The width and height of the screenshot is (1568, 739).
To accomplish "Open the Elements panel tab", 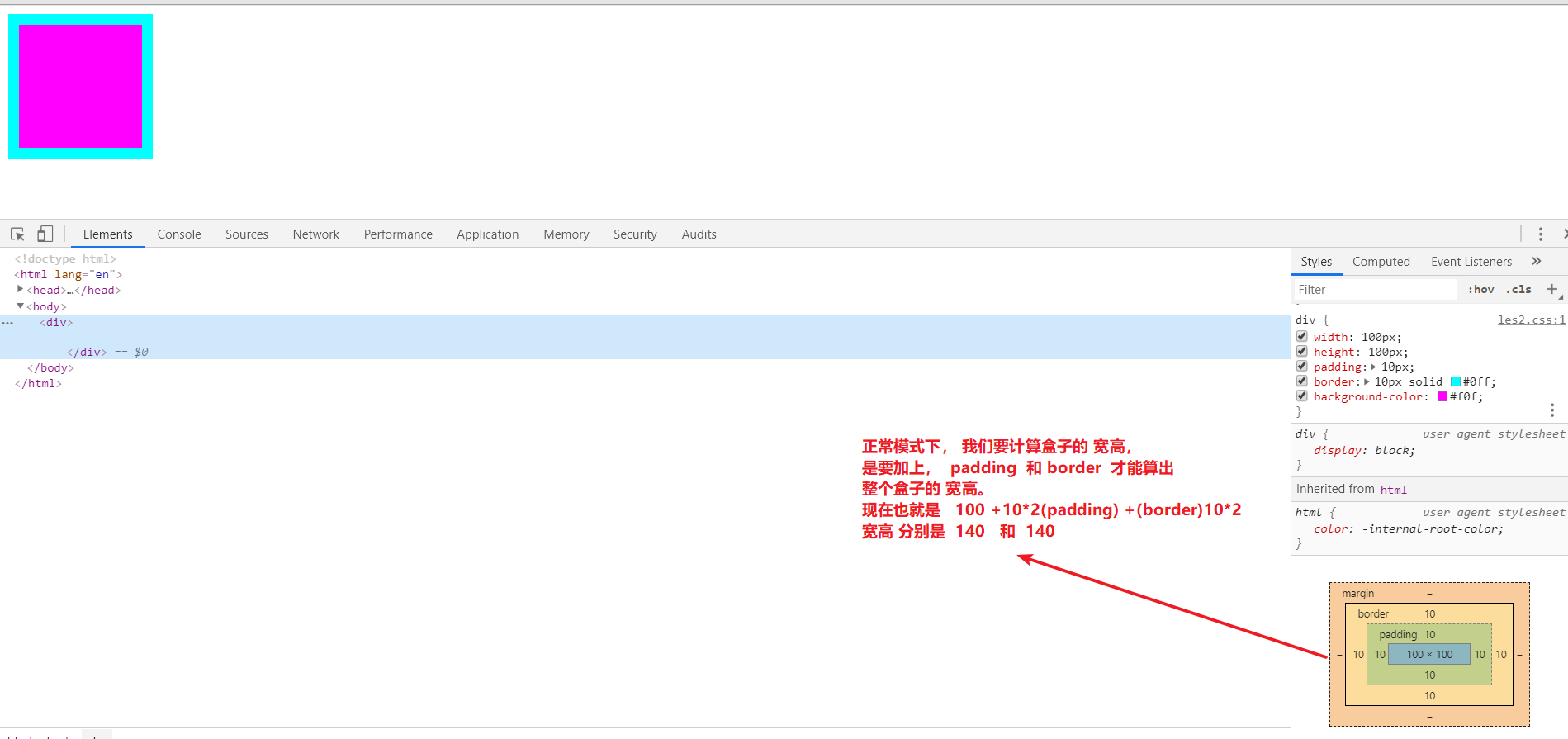I will coord(107,234).
